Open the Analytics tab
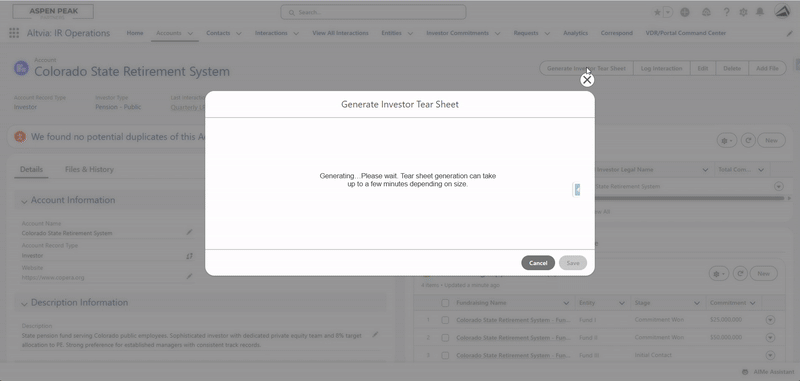Viewport: 800px width, 381px height. (576, 33)
